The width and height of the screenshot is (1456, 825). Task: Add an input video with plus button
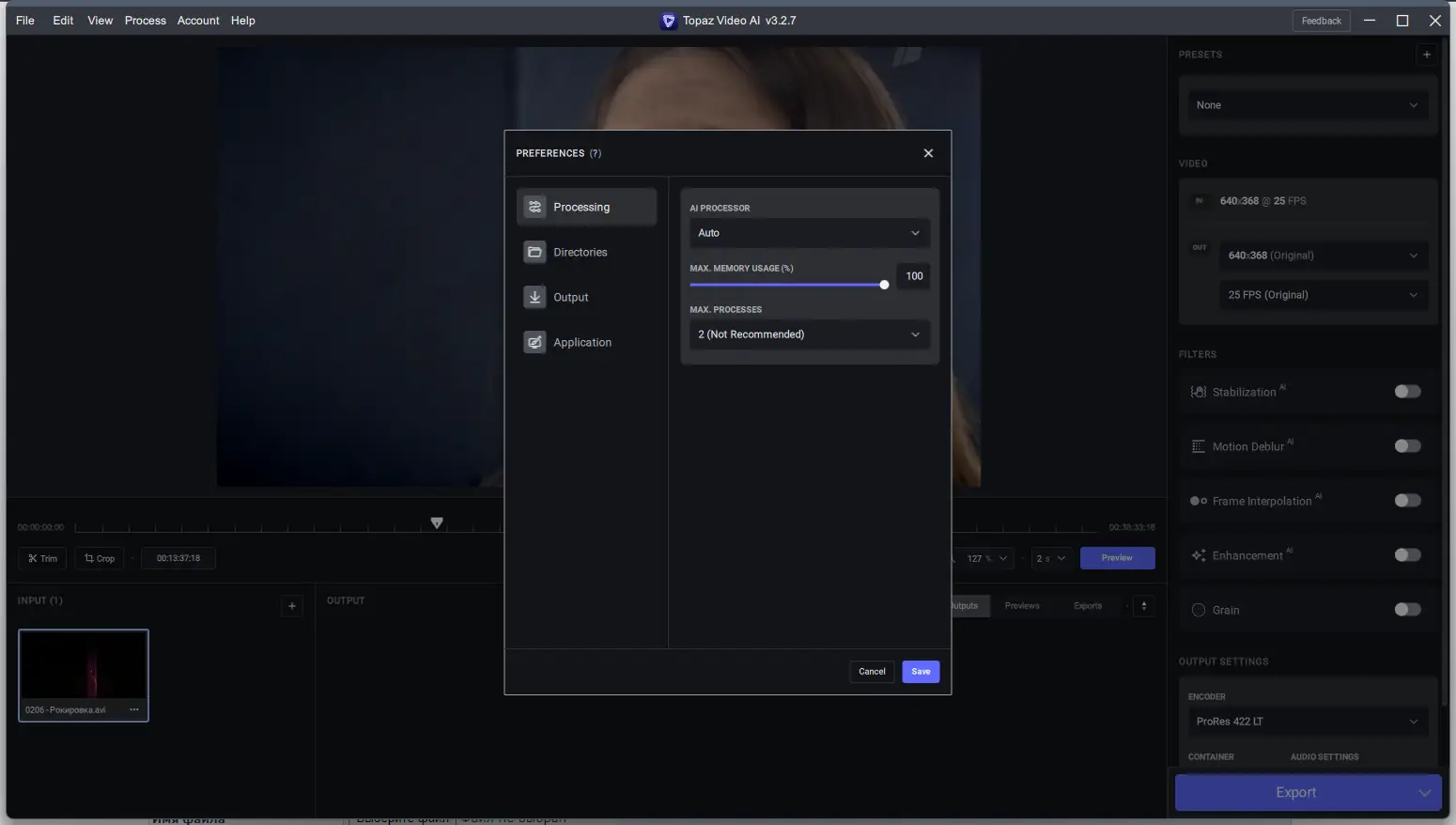pos(292,606)
